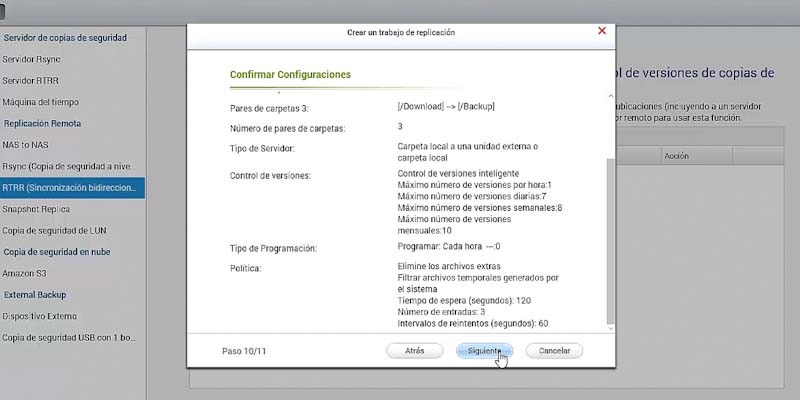Open Dispositivo Externo in the sidebar
800x400 pixels.
[x=40, y=316]
